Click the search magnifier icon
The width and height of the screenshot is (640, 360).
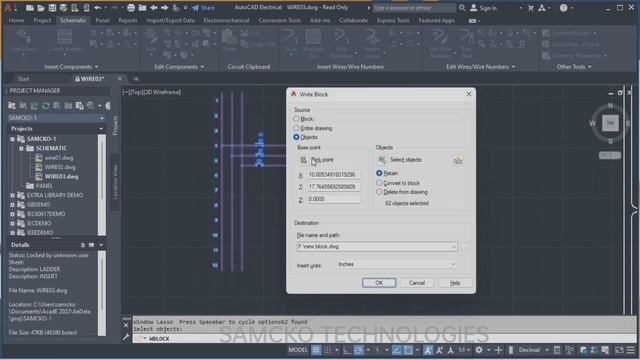[462, 8]
